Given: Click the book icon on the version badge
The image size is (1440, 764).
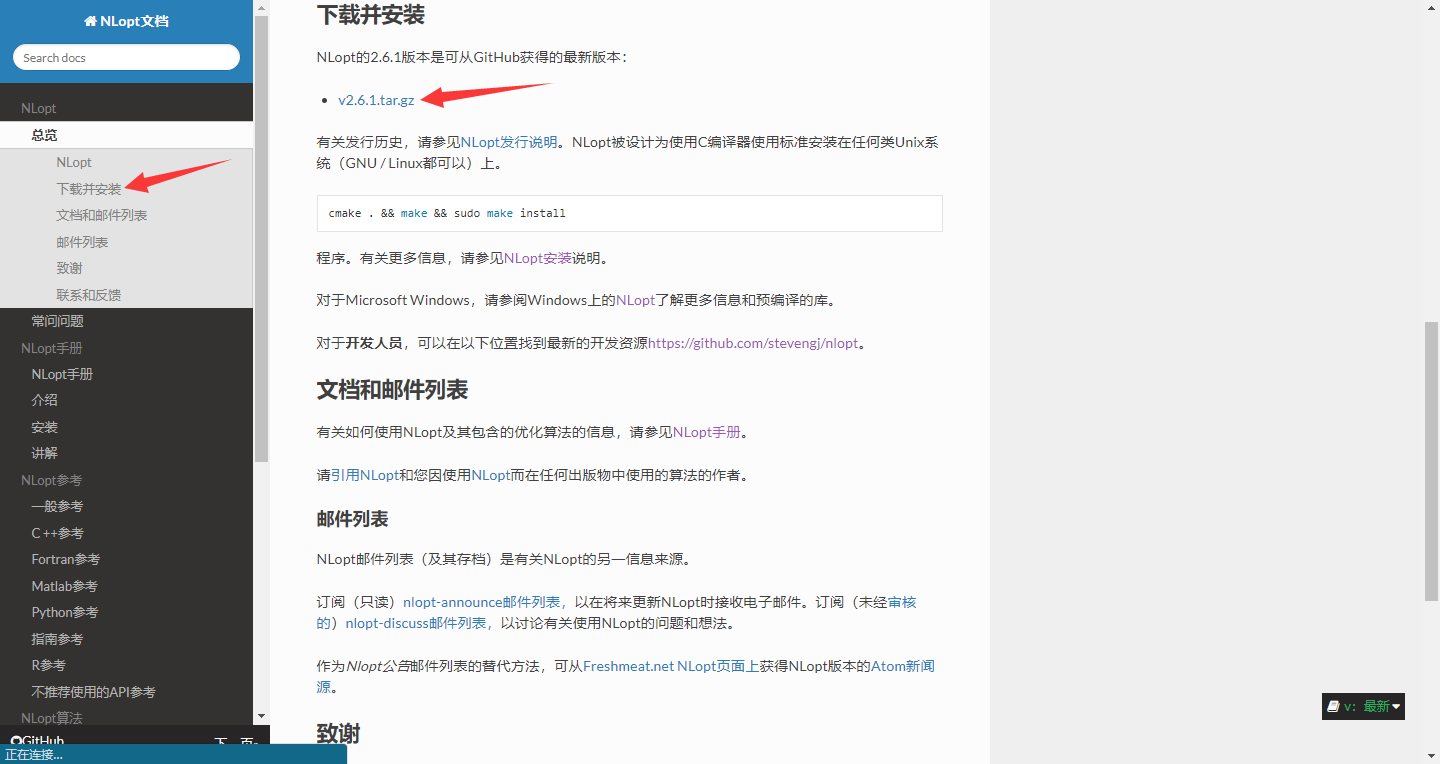Looking at the screenshot, I should coord(1333,706).
